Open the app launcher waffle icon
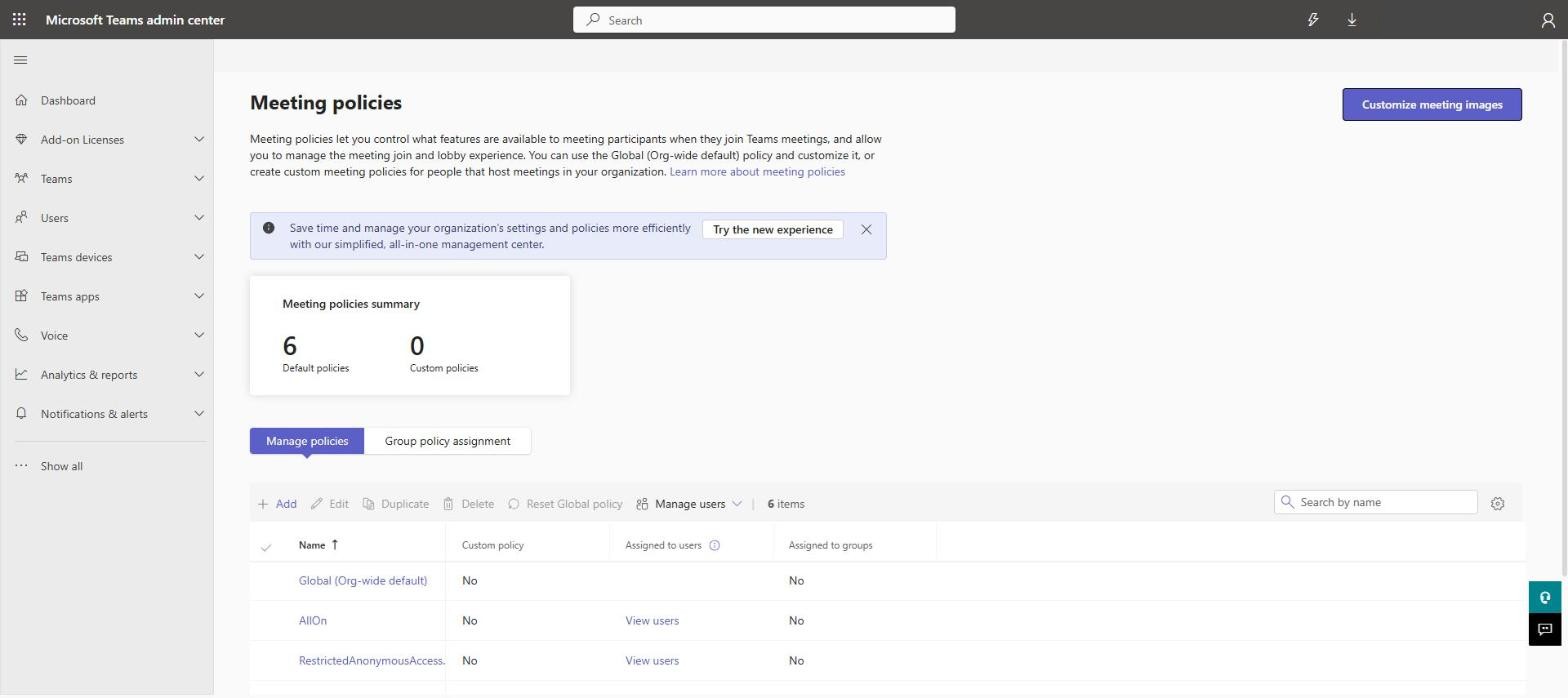This screenshot has width=1568, height=698. click(x=19, y=19)
